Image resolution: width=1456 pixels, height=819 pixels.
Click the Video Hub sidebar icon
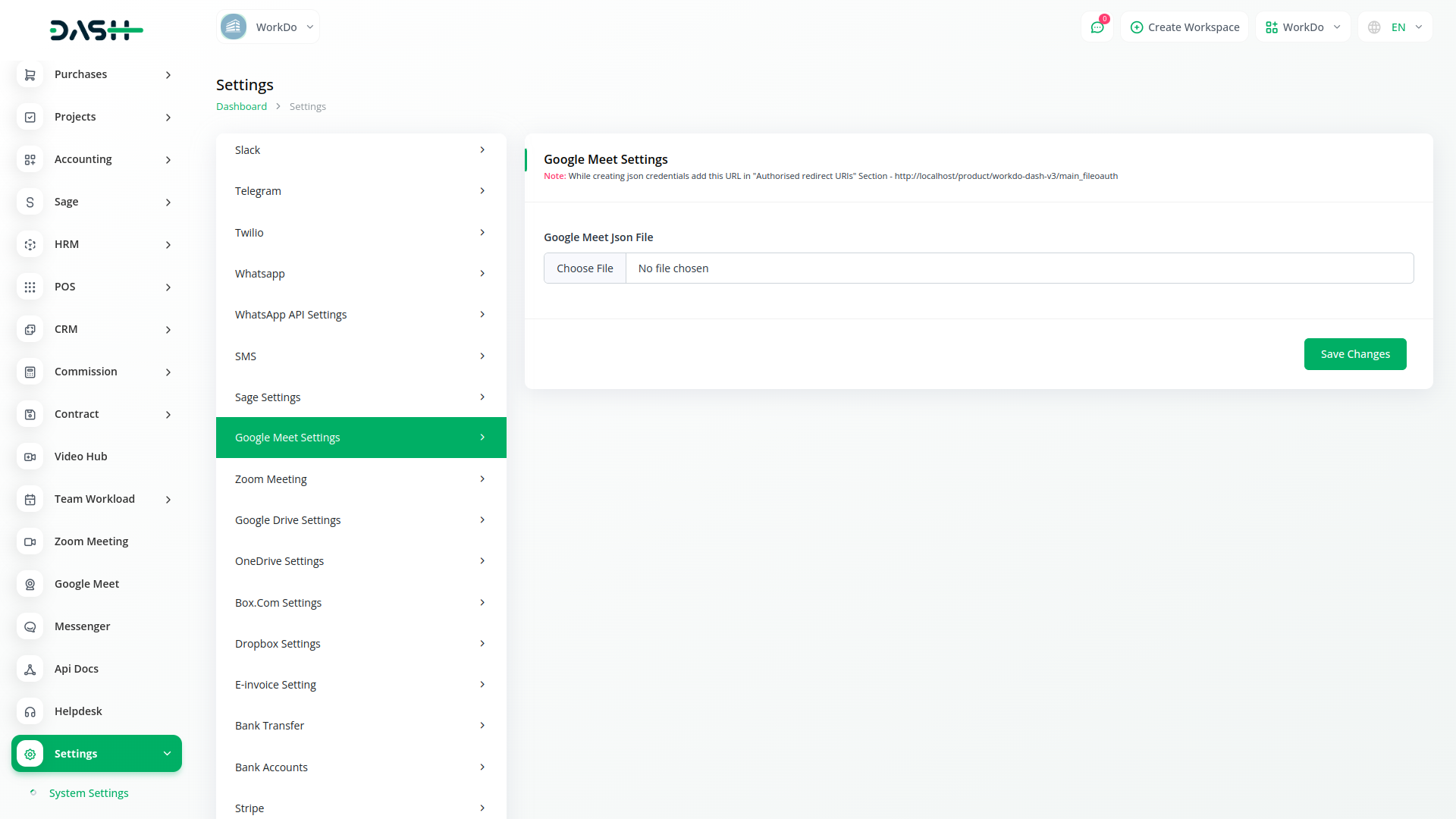(30, 457)
